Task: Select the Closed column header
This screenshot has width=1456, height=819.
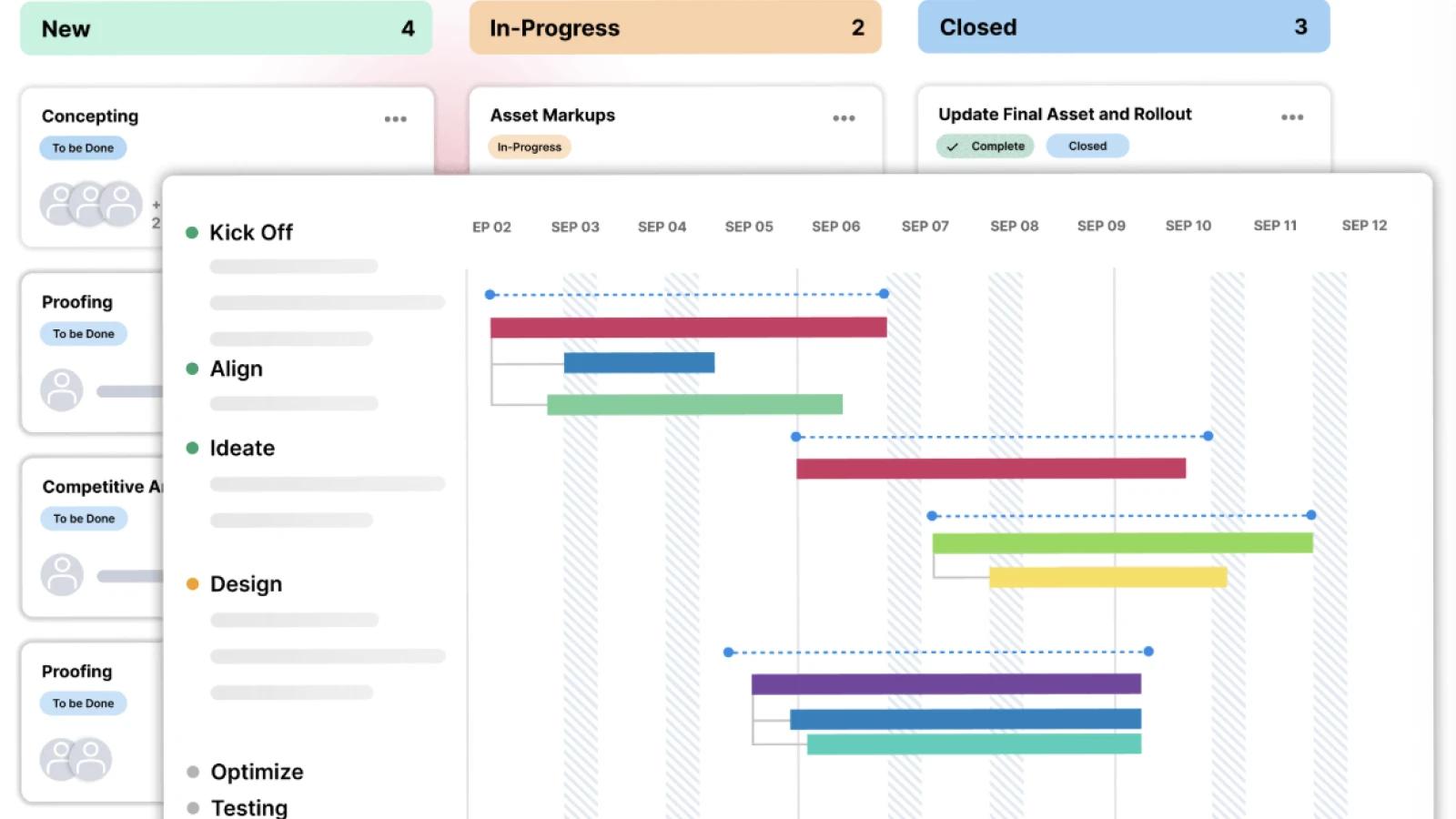Action: click(1124, 26)
